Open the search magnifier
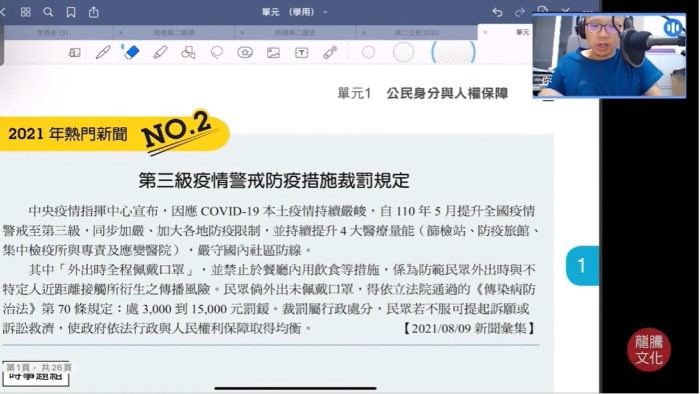The image size is (700, 394). point(48,12)
